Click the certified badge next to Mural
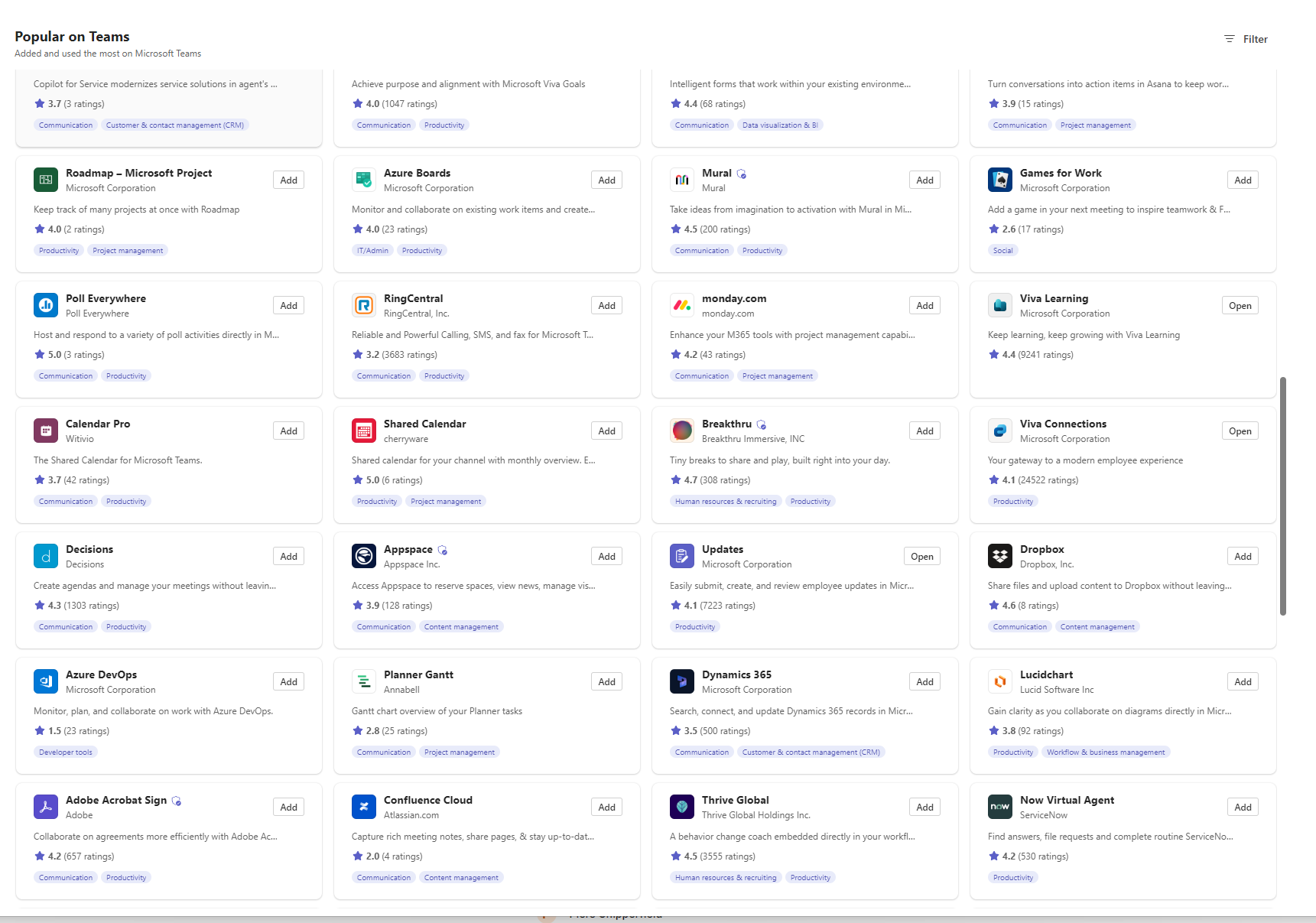The image size is (1316, 923). tap(741, 174)
